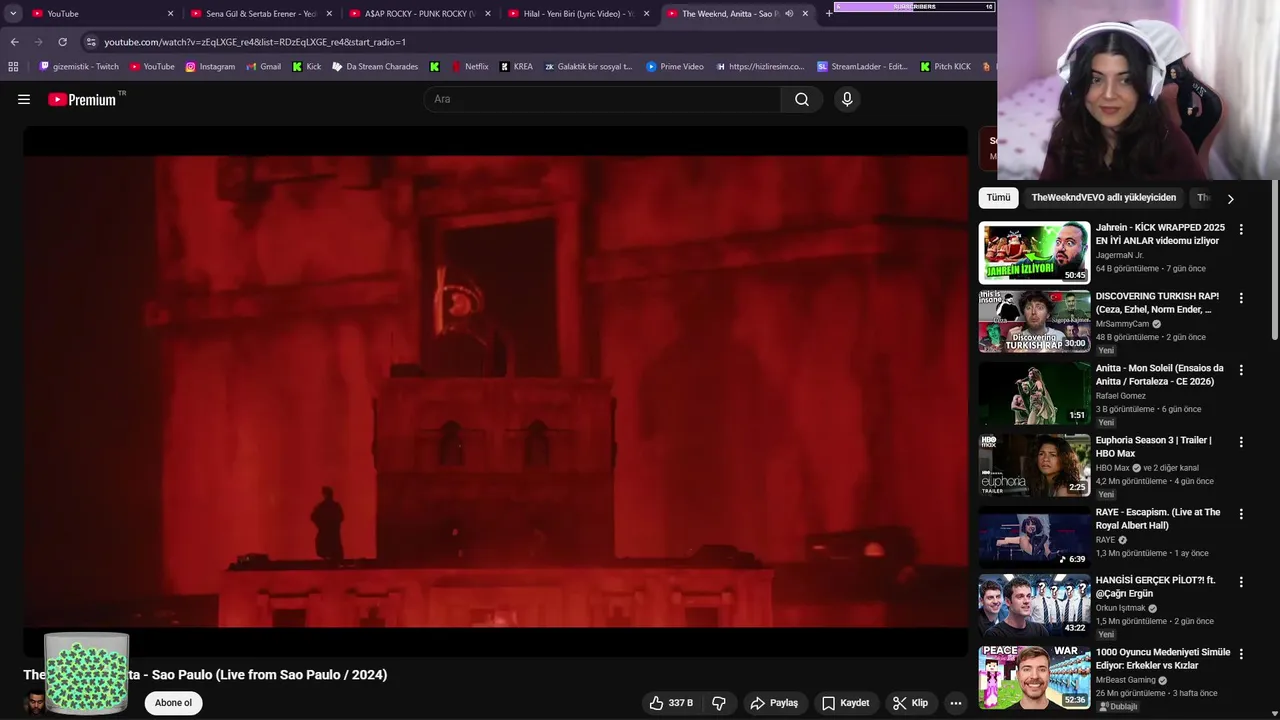This screenshot has height=720, width=1280.
Task: Click the Kaydet save button
Action: (845, 703)
